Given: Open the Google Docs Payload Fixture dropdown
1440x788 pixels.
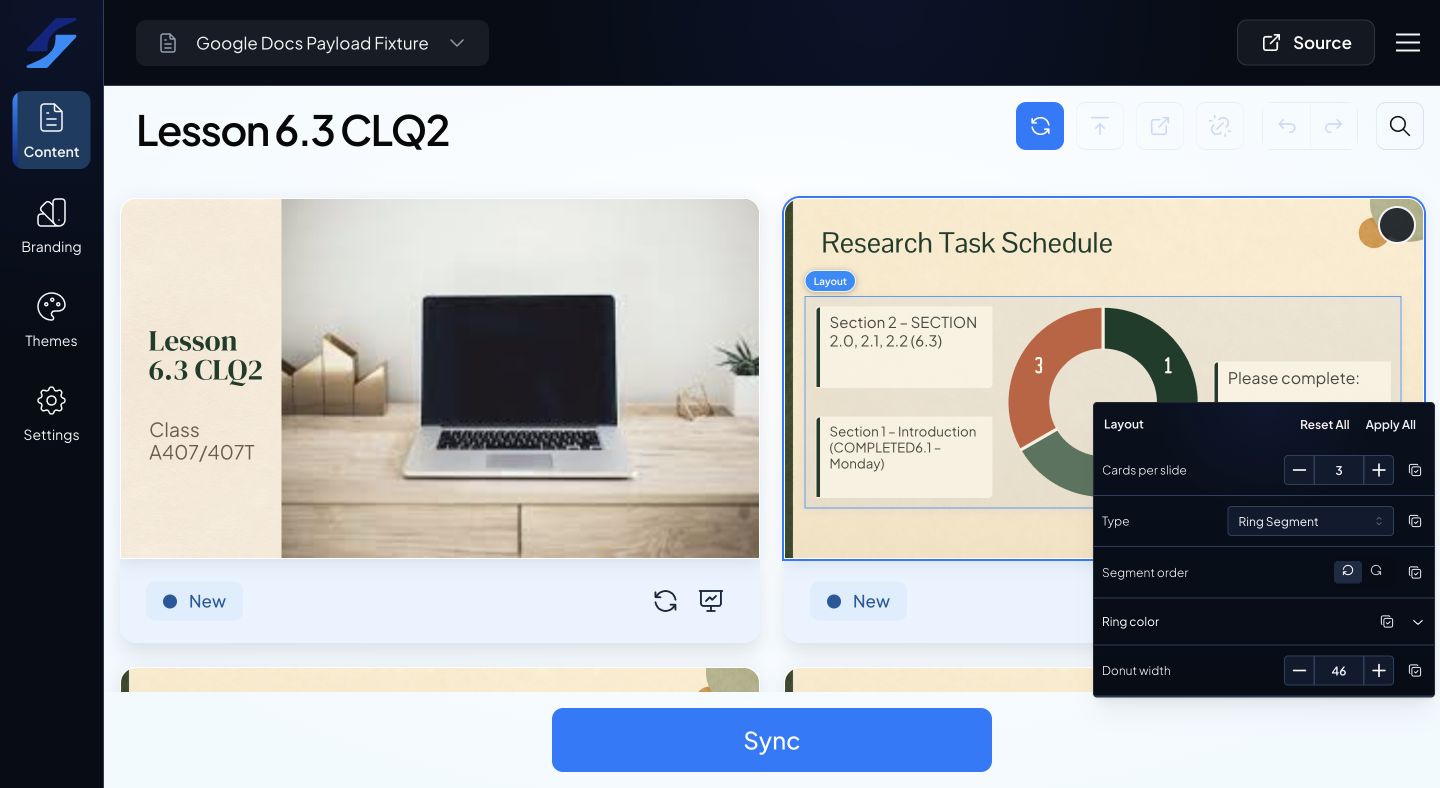Looking at the screenshot, I should pyautogui.click(x=312, y=43).
